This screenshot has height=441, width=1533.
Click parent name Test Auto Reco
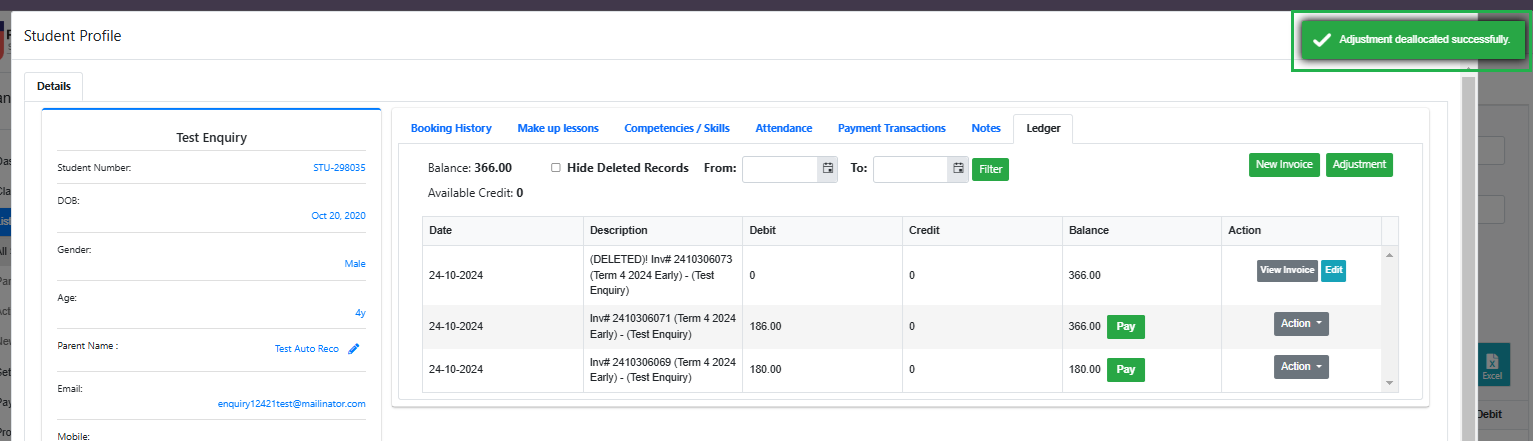(x=307, y=349)
